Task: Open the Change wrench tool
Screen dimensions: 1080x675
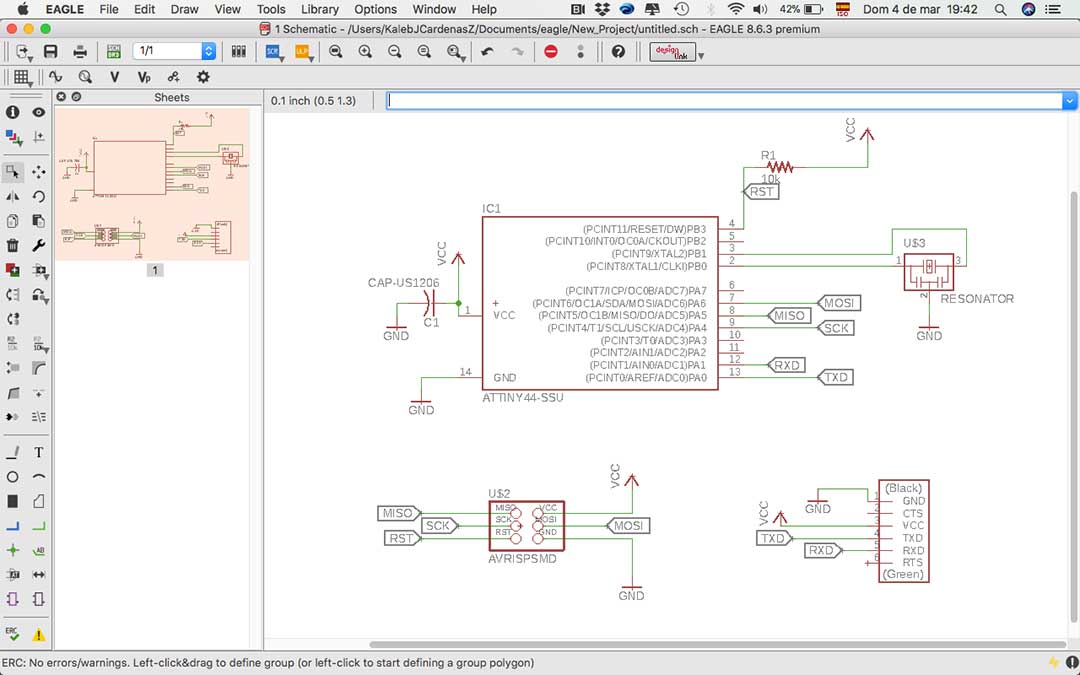Action: (39, 245)
